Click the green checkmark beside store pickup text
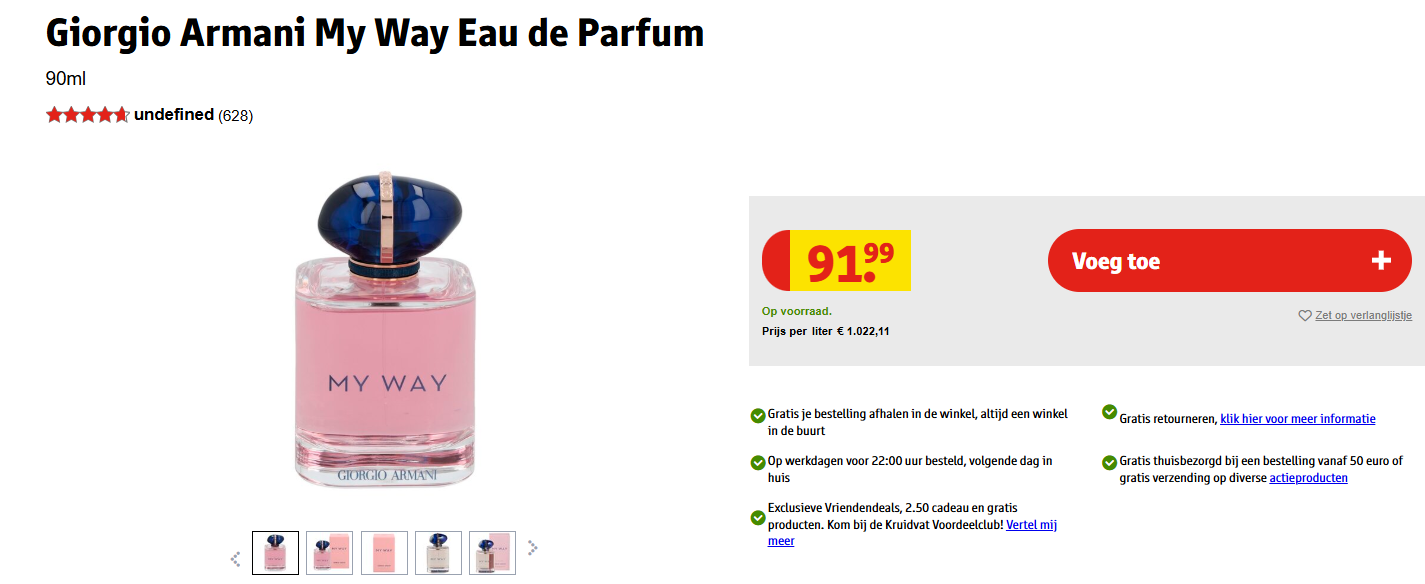 pos(758,416)
